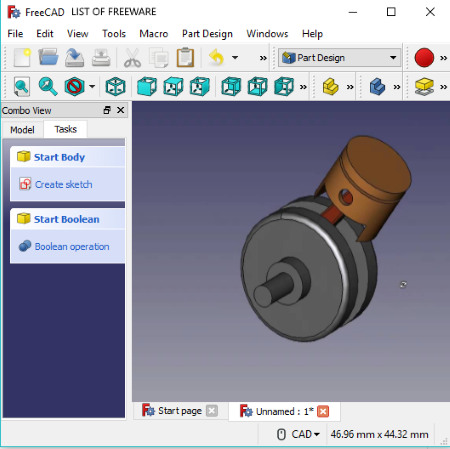This screenshot has width=450, height=449.
Task: Click Fit All view icon
Action: click(22, 87)
